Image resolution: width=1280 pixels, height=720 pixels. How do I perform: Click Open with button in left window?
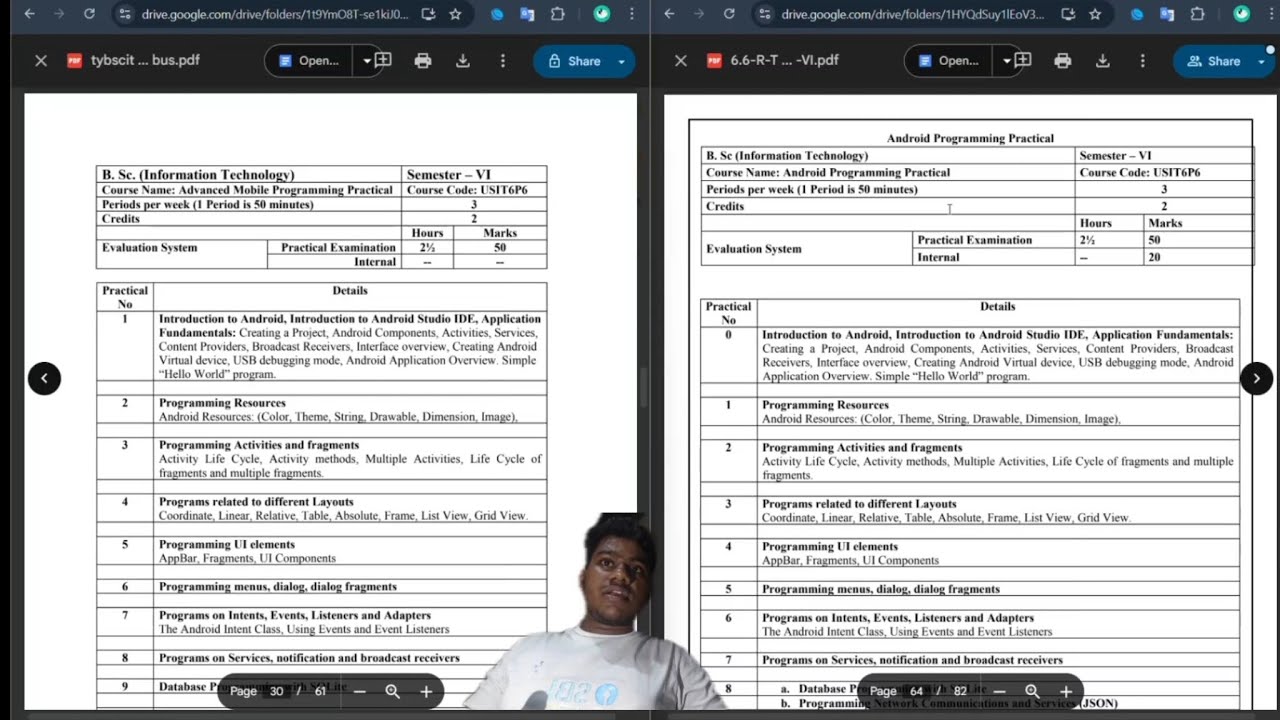click(310, 60)
